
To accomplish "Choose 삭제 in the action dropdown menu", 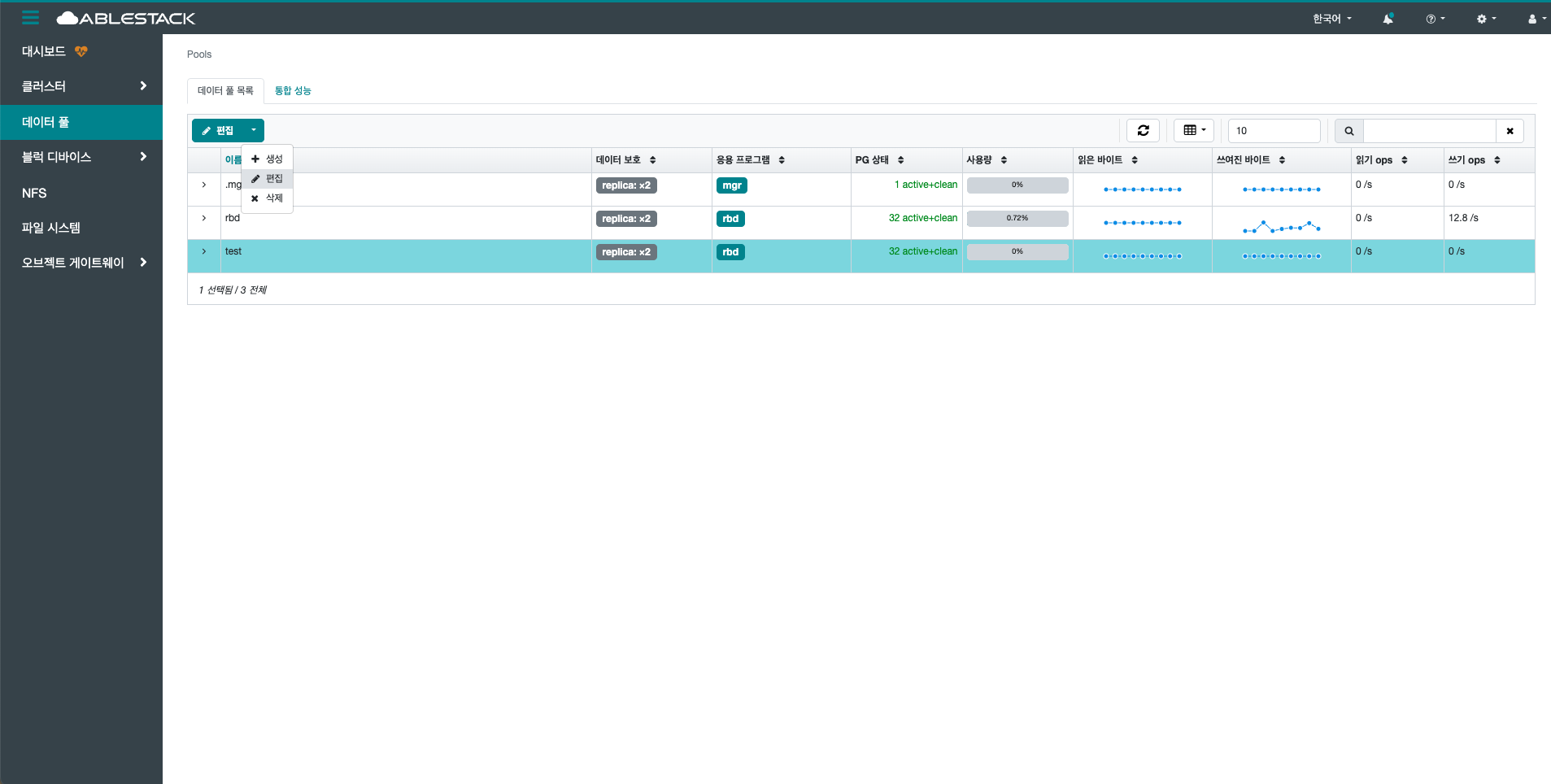I will [268, 198].
